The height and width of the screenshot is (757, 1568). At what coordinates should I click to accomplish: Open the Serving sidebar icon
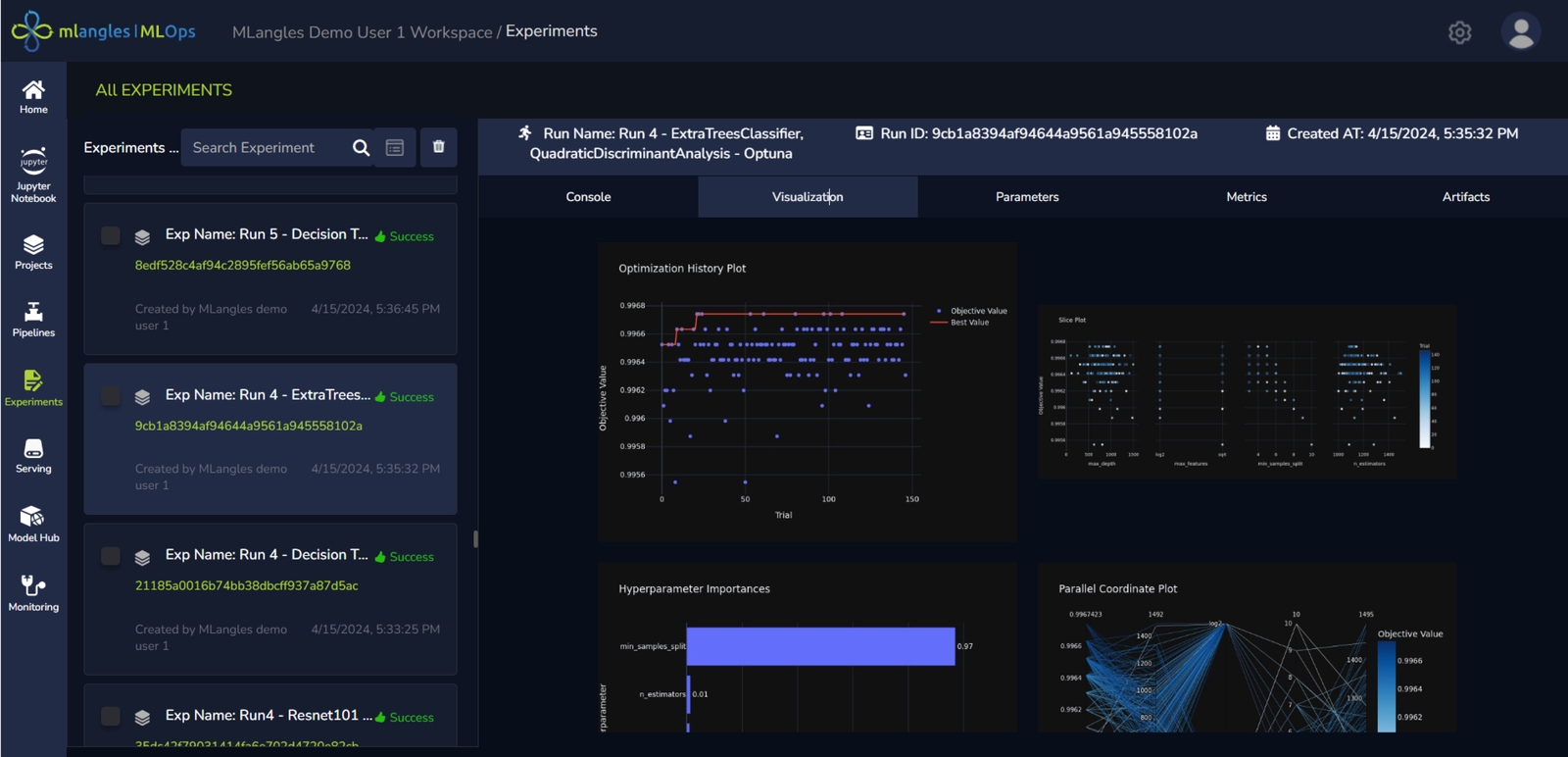pyautogui.click(x=33, y=455)
